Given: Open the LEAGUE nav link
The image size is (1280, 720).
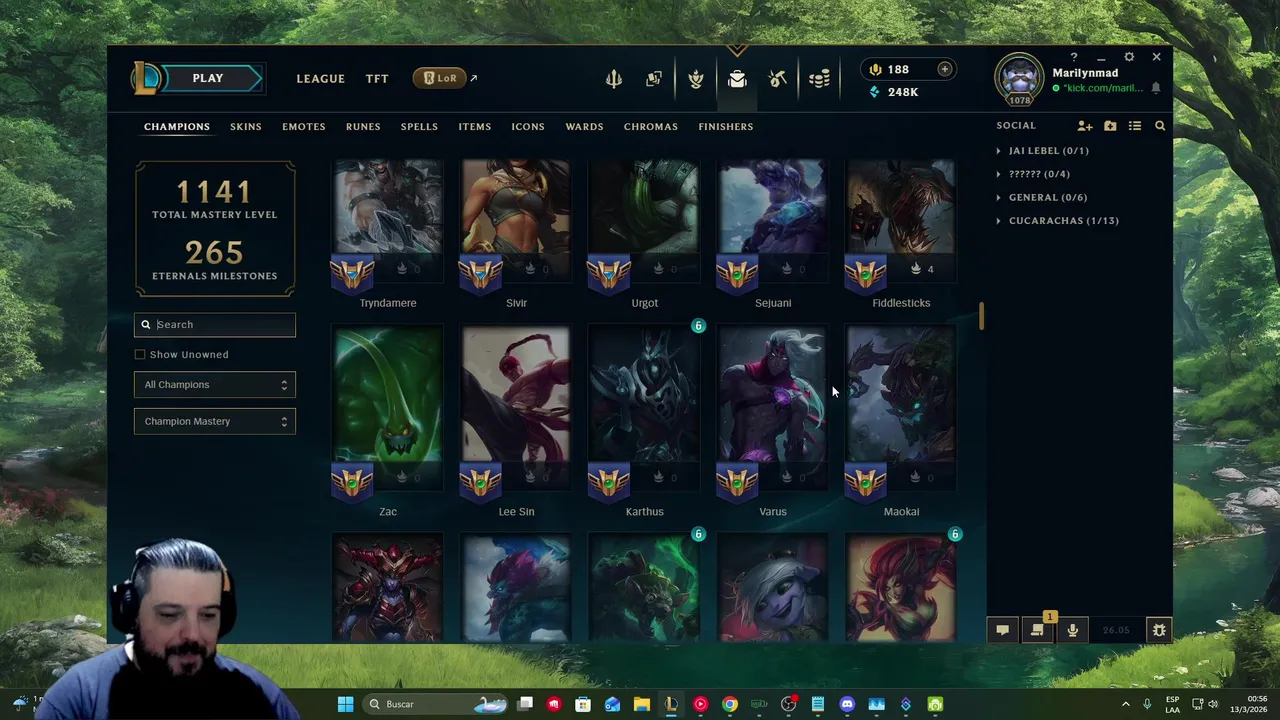Looking at the screenshot, I should tap(320, 79).
